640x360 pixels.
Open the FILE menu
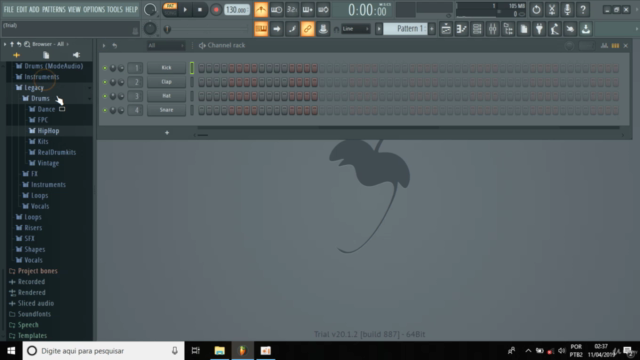(x=9, y=9)
